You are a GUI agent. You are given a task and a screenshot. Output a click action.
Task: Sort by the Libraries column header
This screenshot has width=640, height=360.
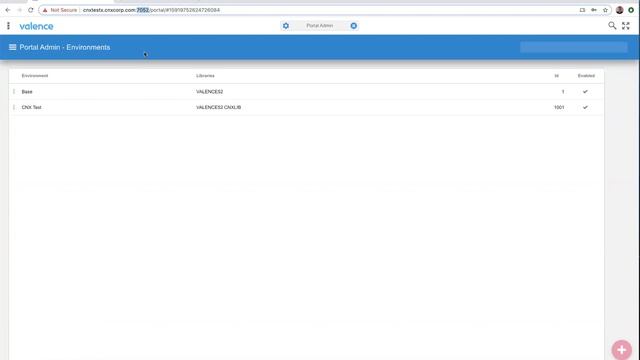tap(205, 76)
